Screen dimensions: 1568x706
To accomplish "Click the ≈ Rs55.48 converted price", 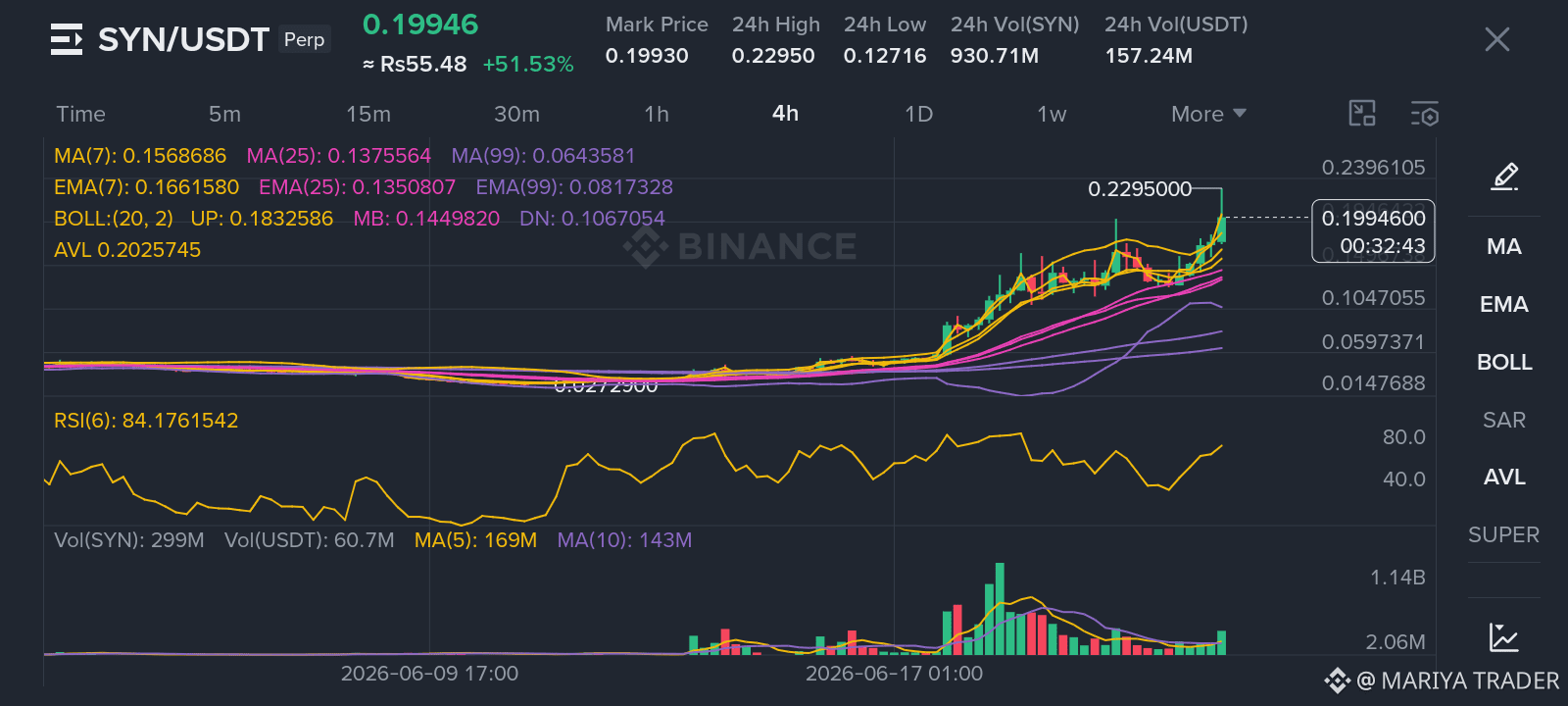I will pos(415,65).
